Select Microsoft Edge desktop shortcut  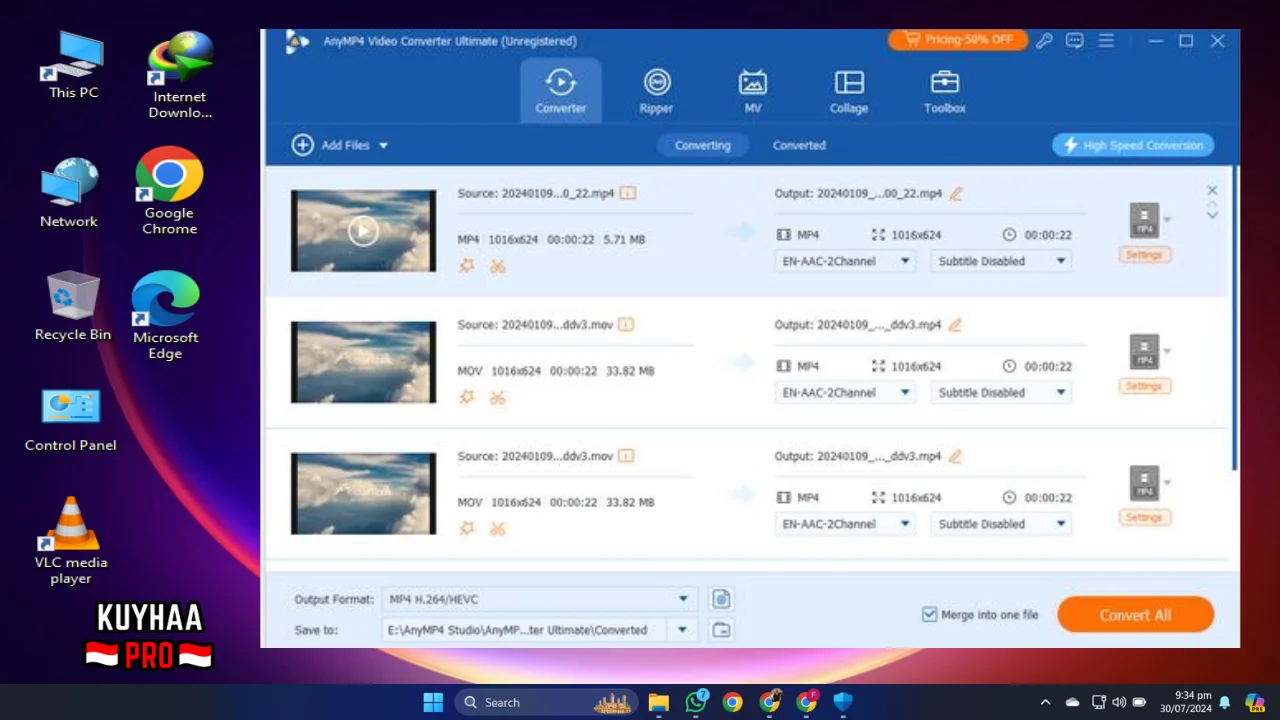[x=165, y=316]
